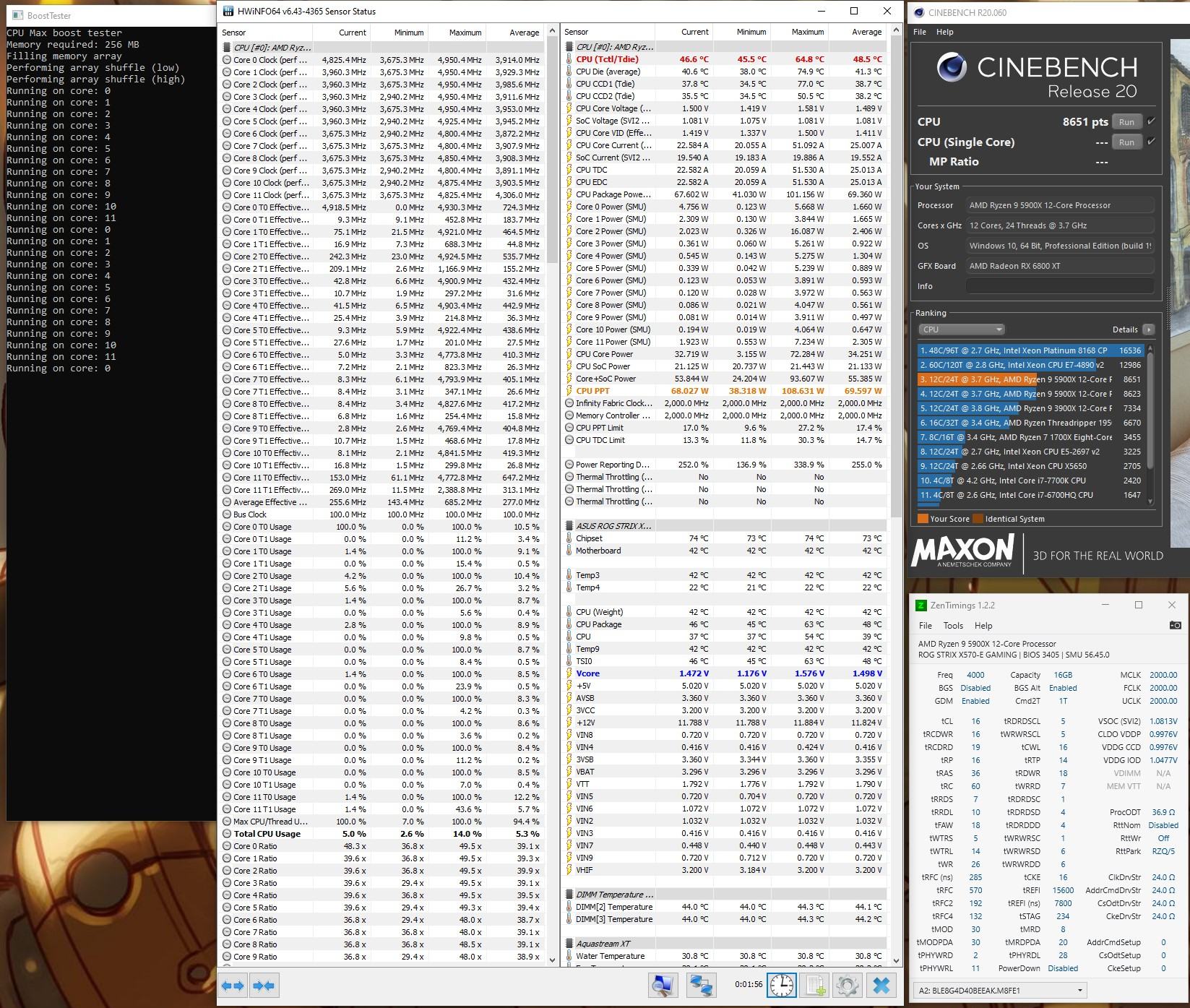Open ZenTimings memory module A2 dropdown
The height and width of the screenshot is (1008, 1190).
(1000, 991)
